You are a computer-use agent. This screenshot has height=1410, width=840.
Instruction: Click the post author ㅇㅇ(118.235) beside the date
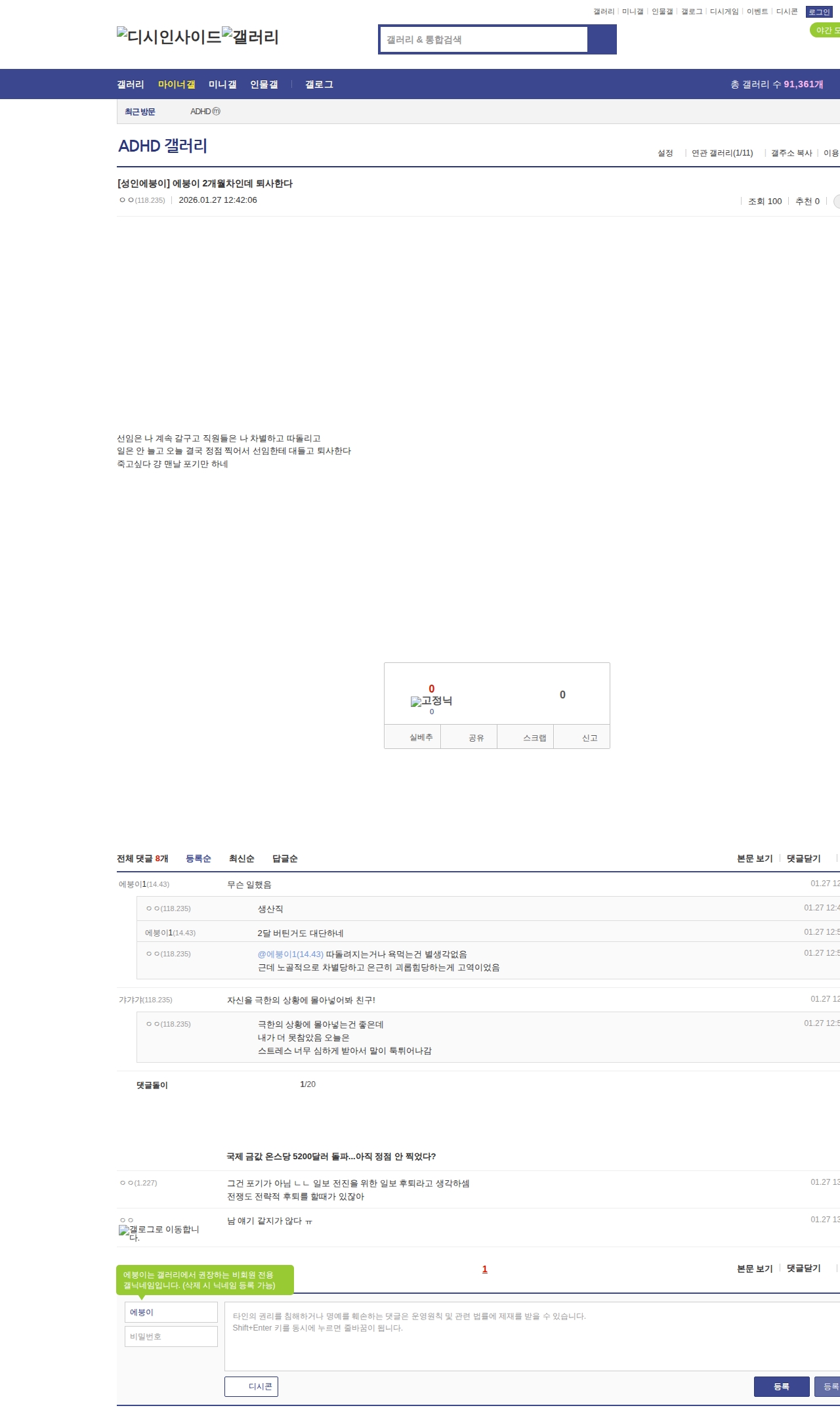142,200
